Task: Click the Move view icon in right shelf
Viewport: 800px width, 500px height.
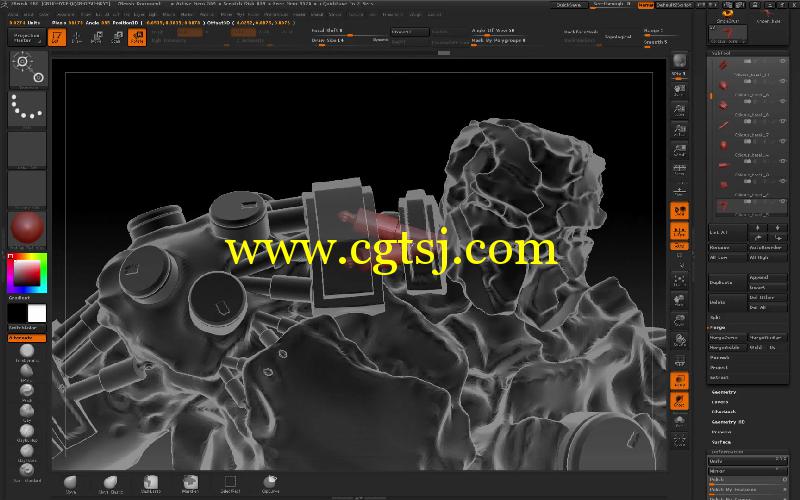Action: click(x=679, y=301)
